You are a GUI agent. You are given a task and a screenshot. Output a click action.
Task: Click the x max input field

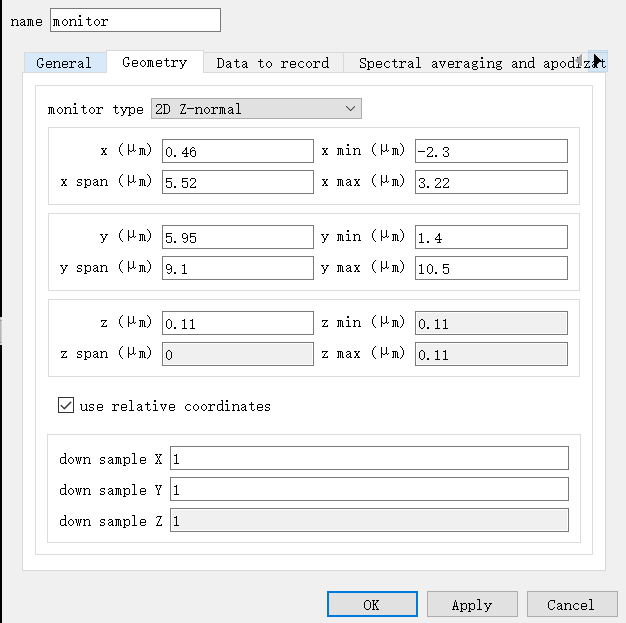tap(491, 182)
